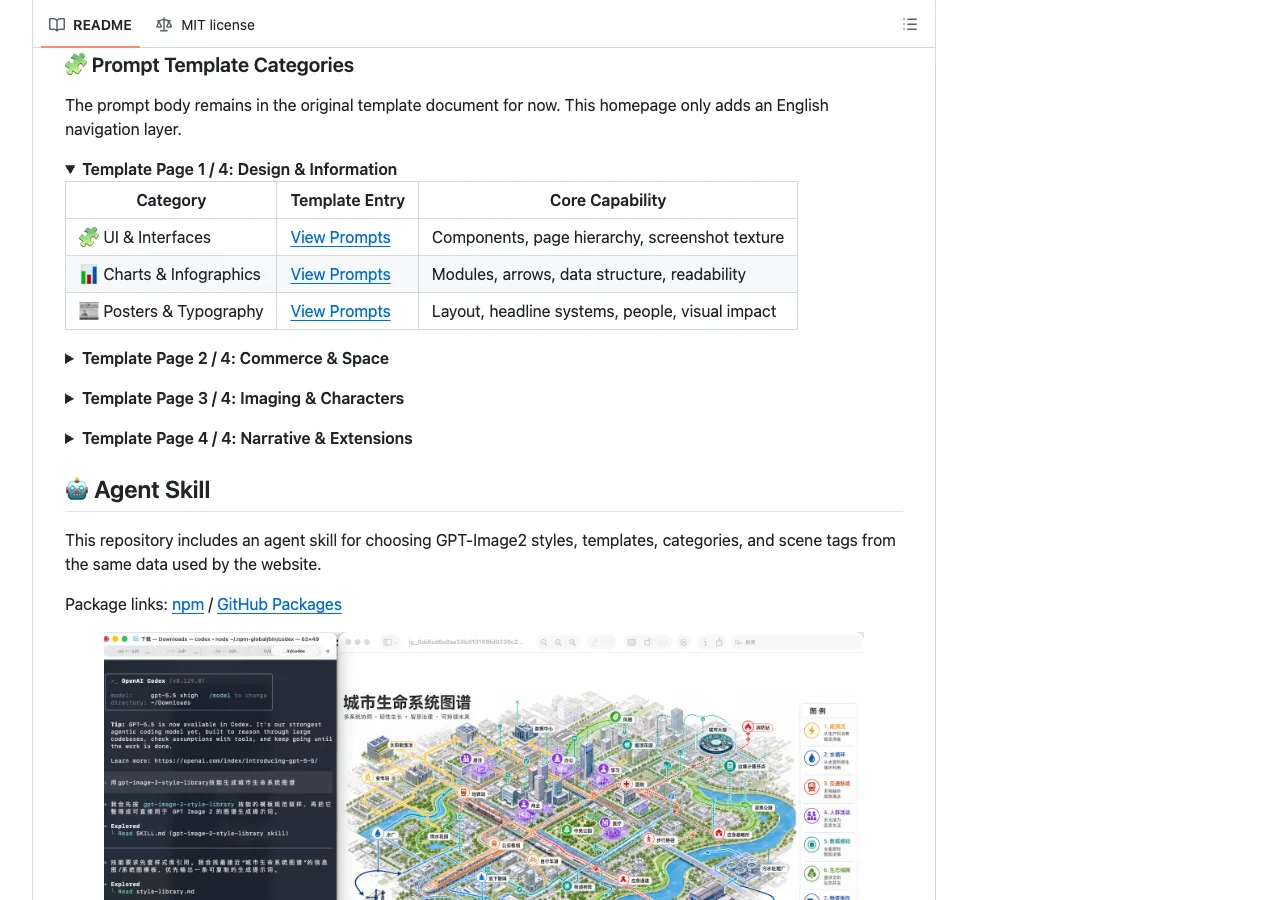Select the Category column header
This screenshot has height=900, width=1280.
171,200
